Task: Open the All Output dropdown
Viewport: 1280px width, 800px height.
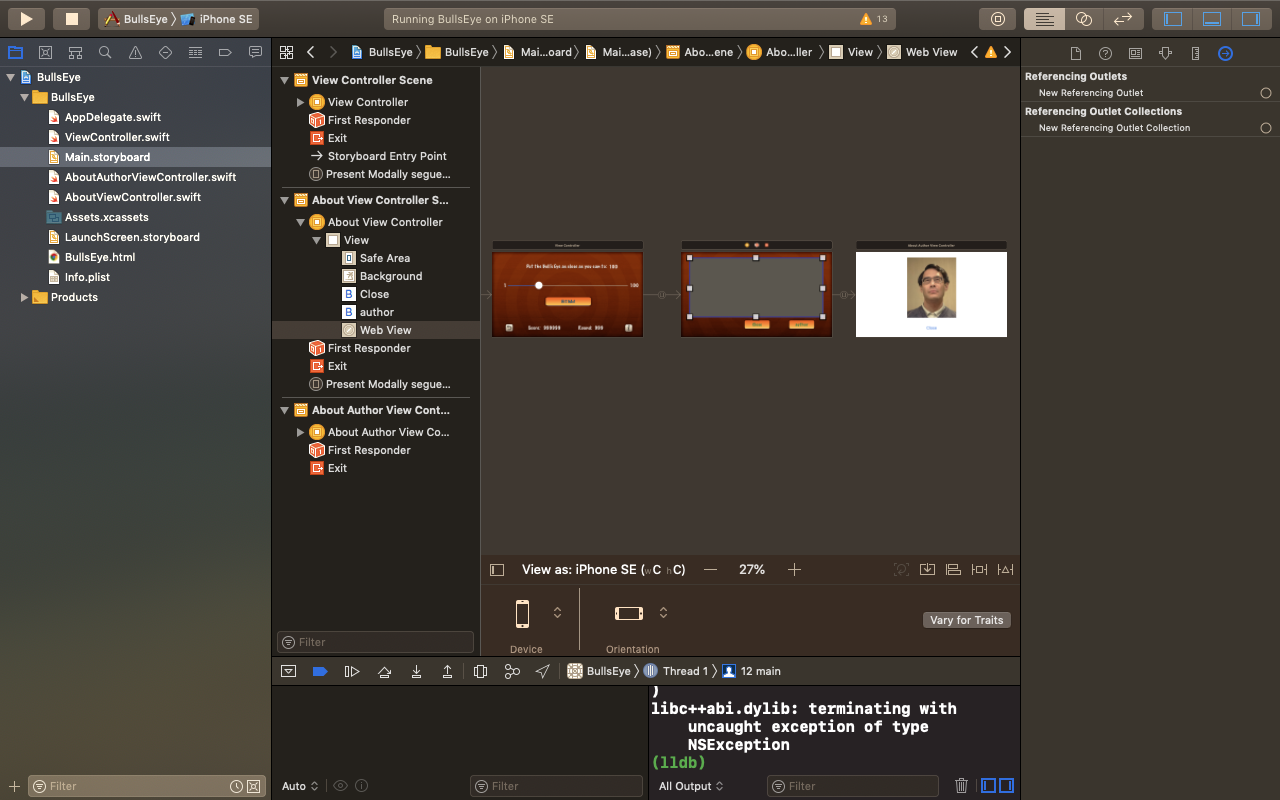Action: (x=691, y=786)
